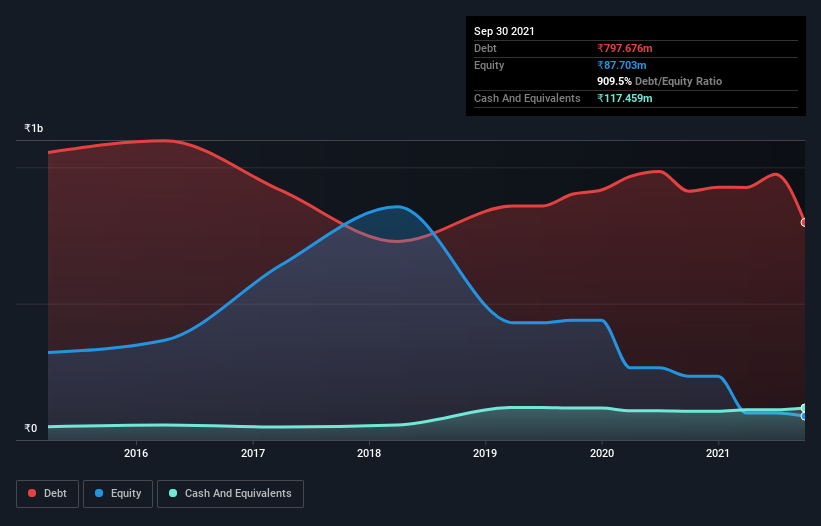The image size is (821, 526).
Task: Click the red Debt legend dot
Action: 32,493
